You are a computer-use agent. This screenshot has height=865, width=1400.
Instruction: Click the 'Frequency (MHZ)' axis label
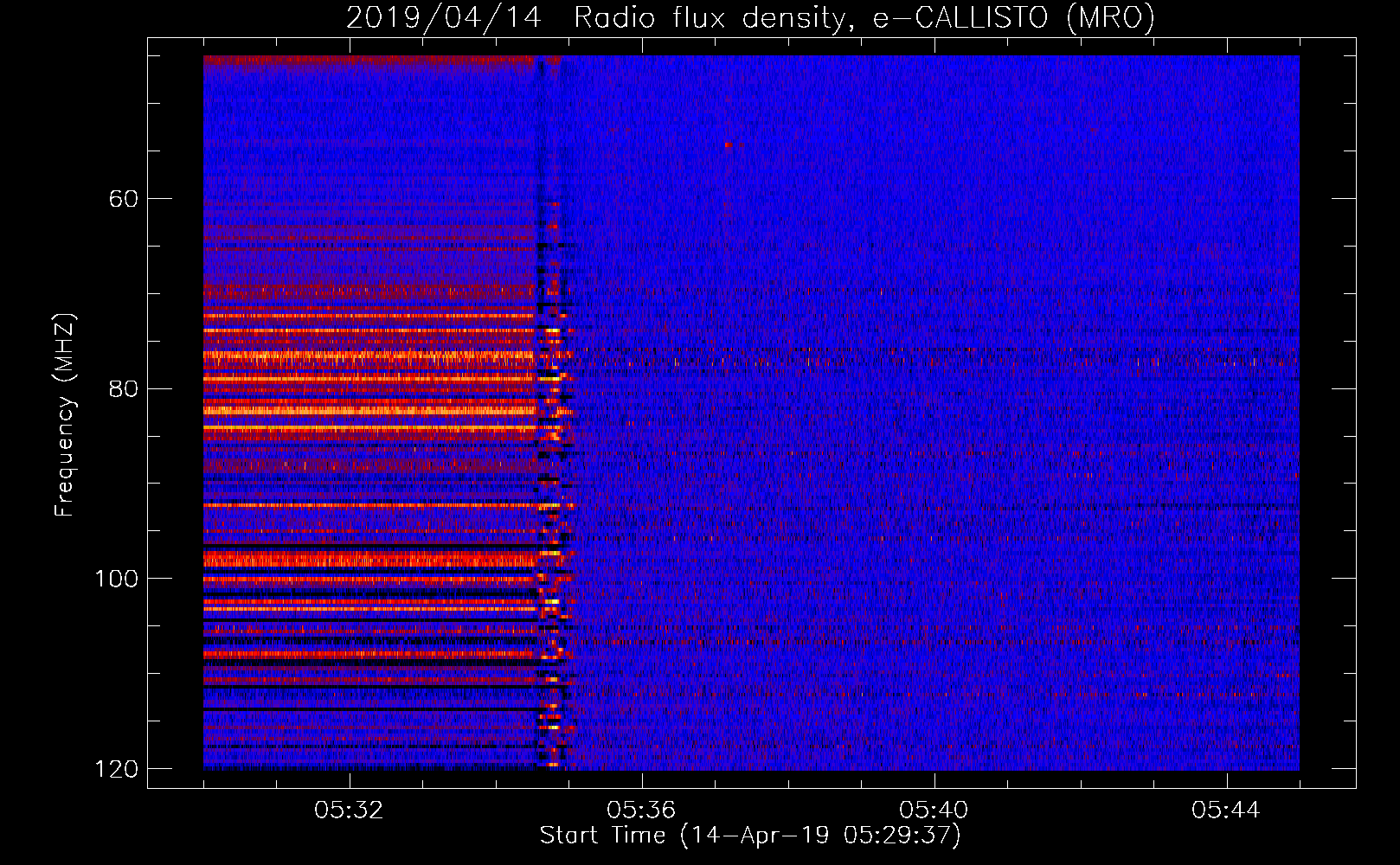pyautogui.click(x=65, y=415)
